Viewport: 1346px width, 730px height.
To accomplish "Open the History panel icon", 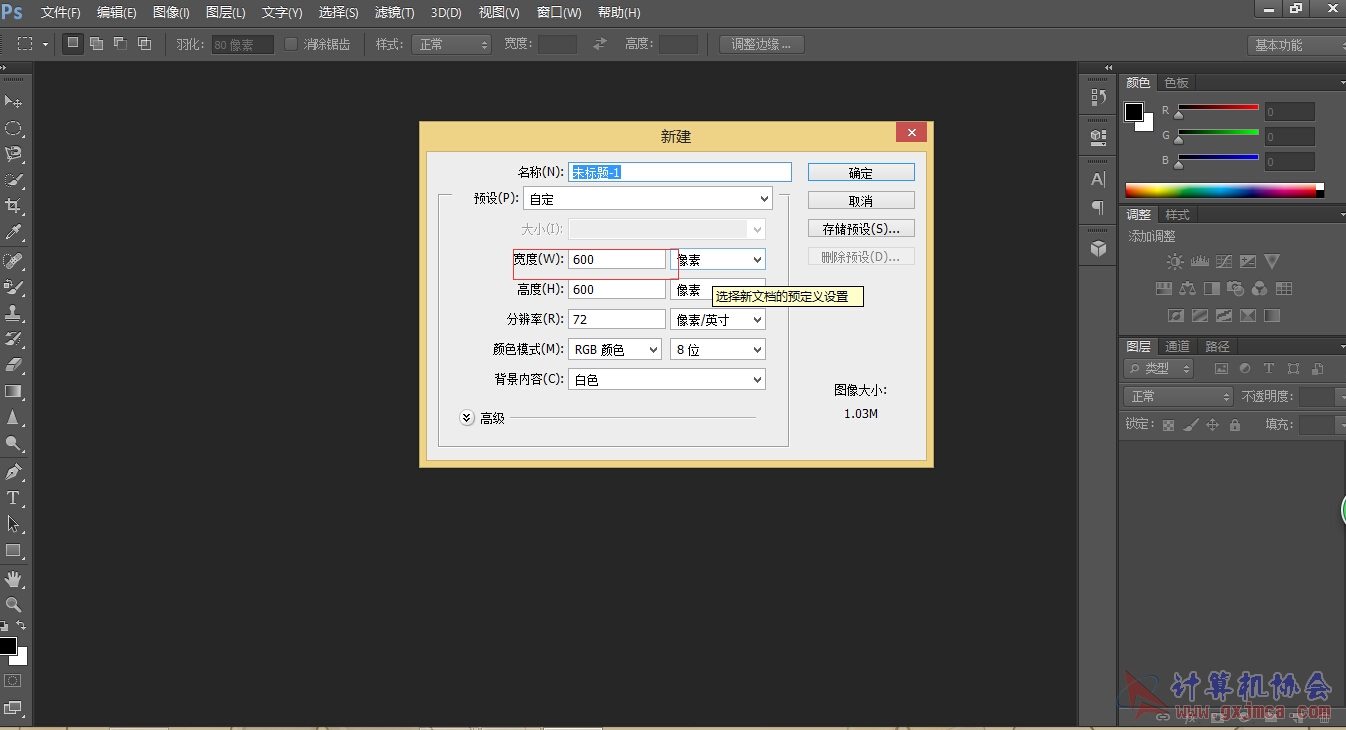I will click(1098, 97).
